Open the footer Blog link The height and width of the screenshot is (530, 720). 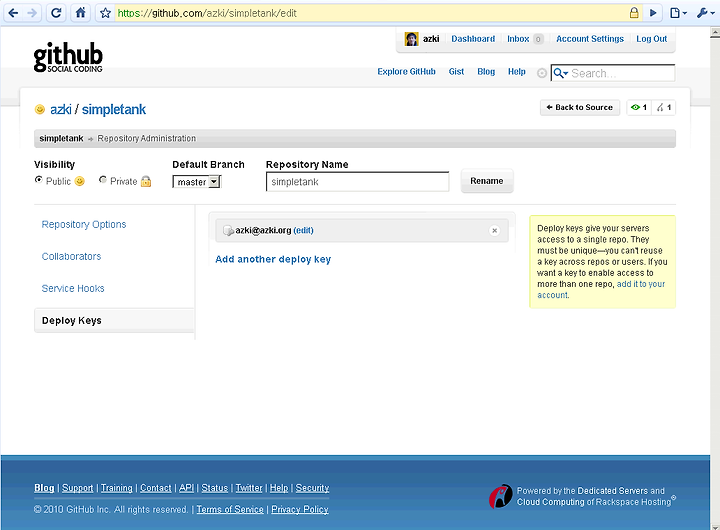point(44,488)
